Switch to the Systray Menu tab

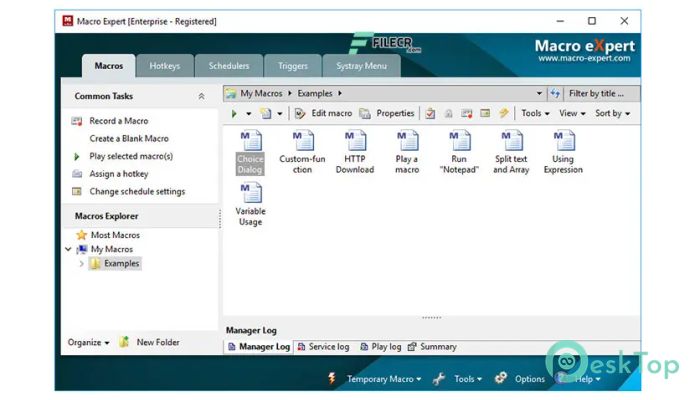[x=361, y=66]
